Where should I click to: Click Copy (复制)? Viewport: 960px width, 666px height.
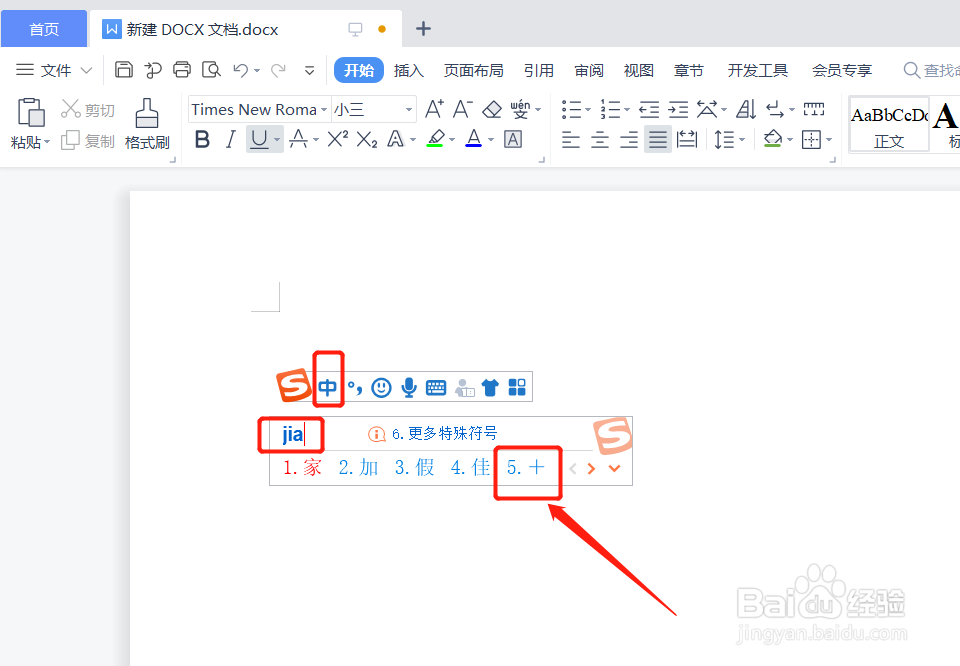coord(88,141)
